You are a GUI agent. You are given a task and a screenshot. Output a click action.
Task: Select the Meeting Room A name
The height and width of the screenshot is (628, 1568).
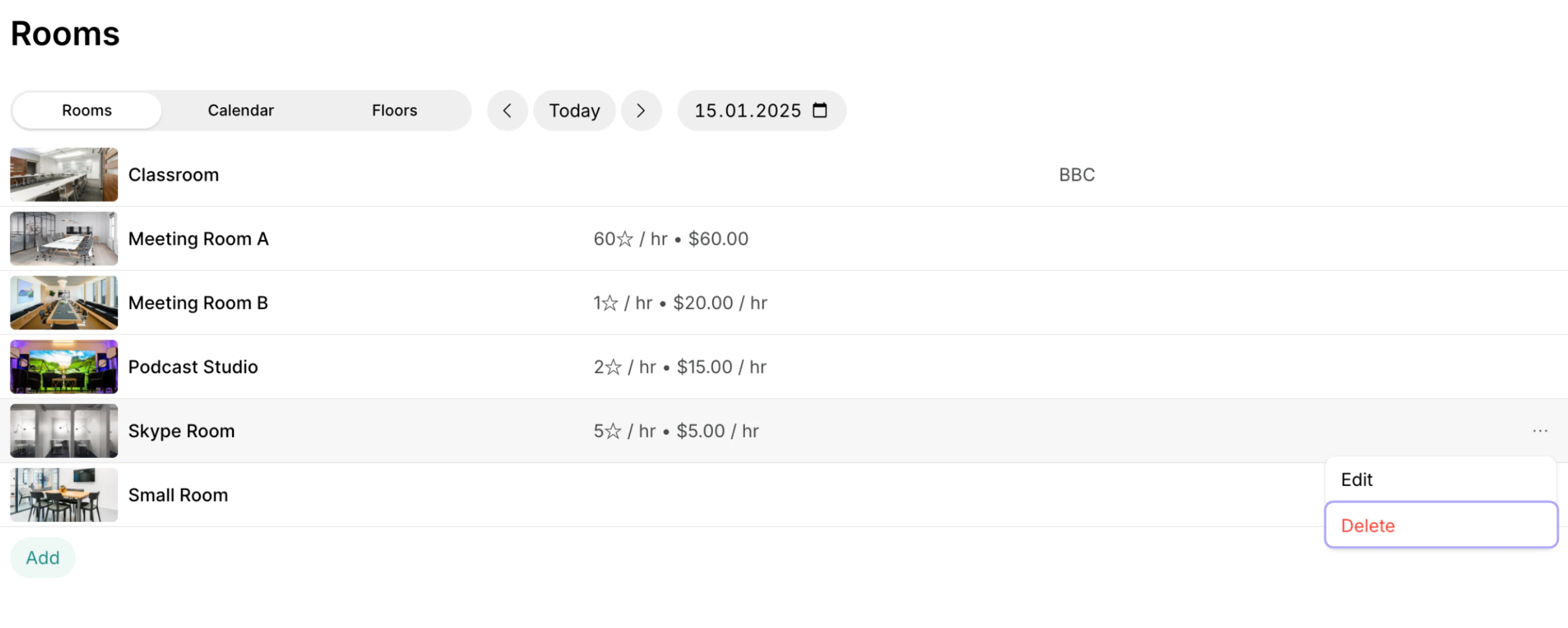(x=198, y=238)
